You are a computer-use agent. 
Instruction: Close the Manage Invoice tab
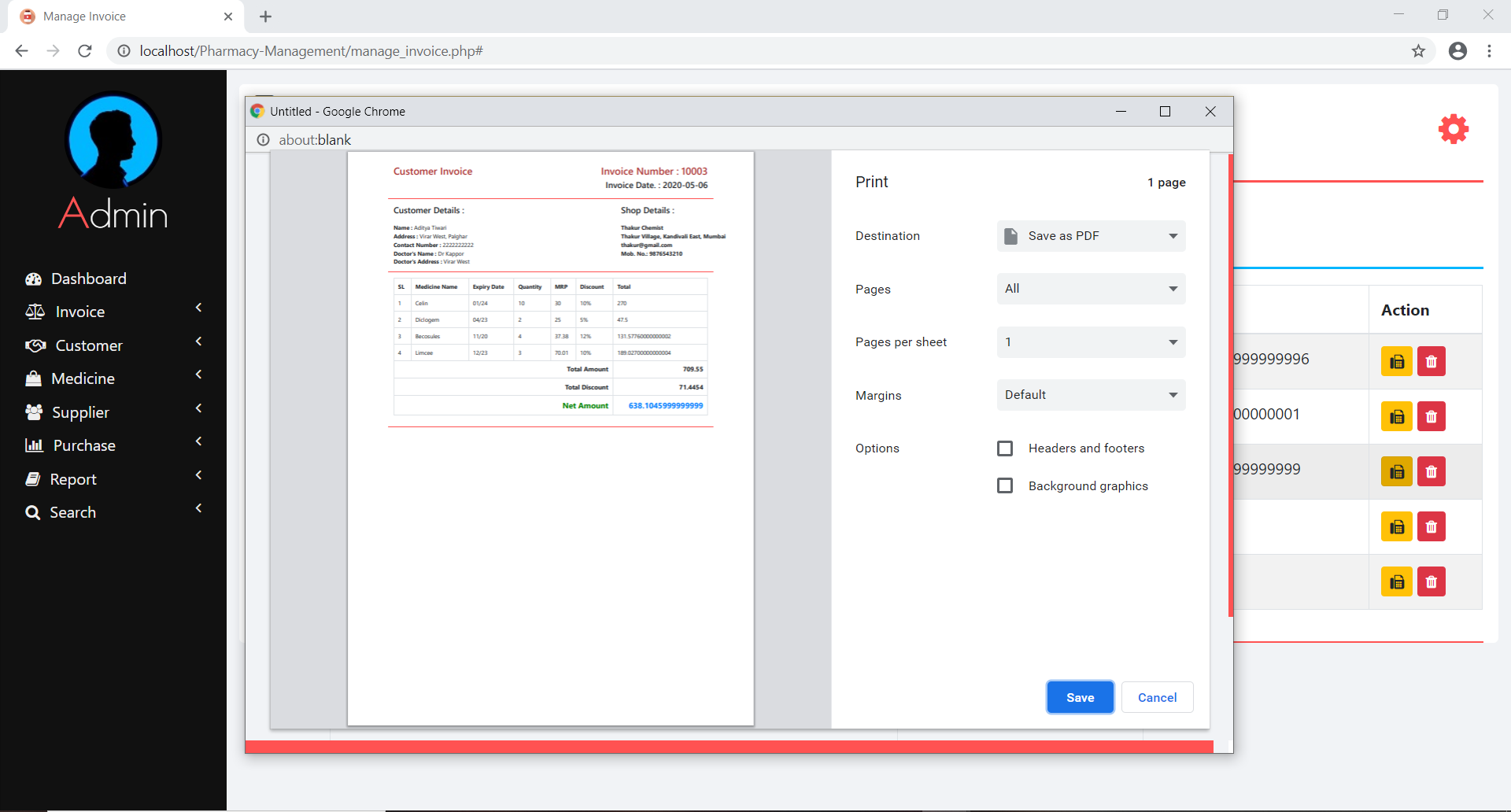point(228,17)
